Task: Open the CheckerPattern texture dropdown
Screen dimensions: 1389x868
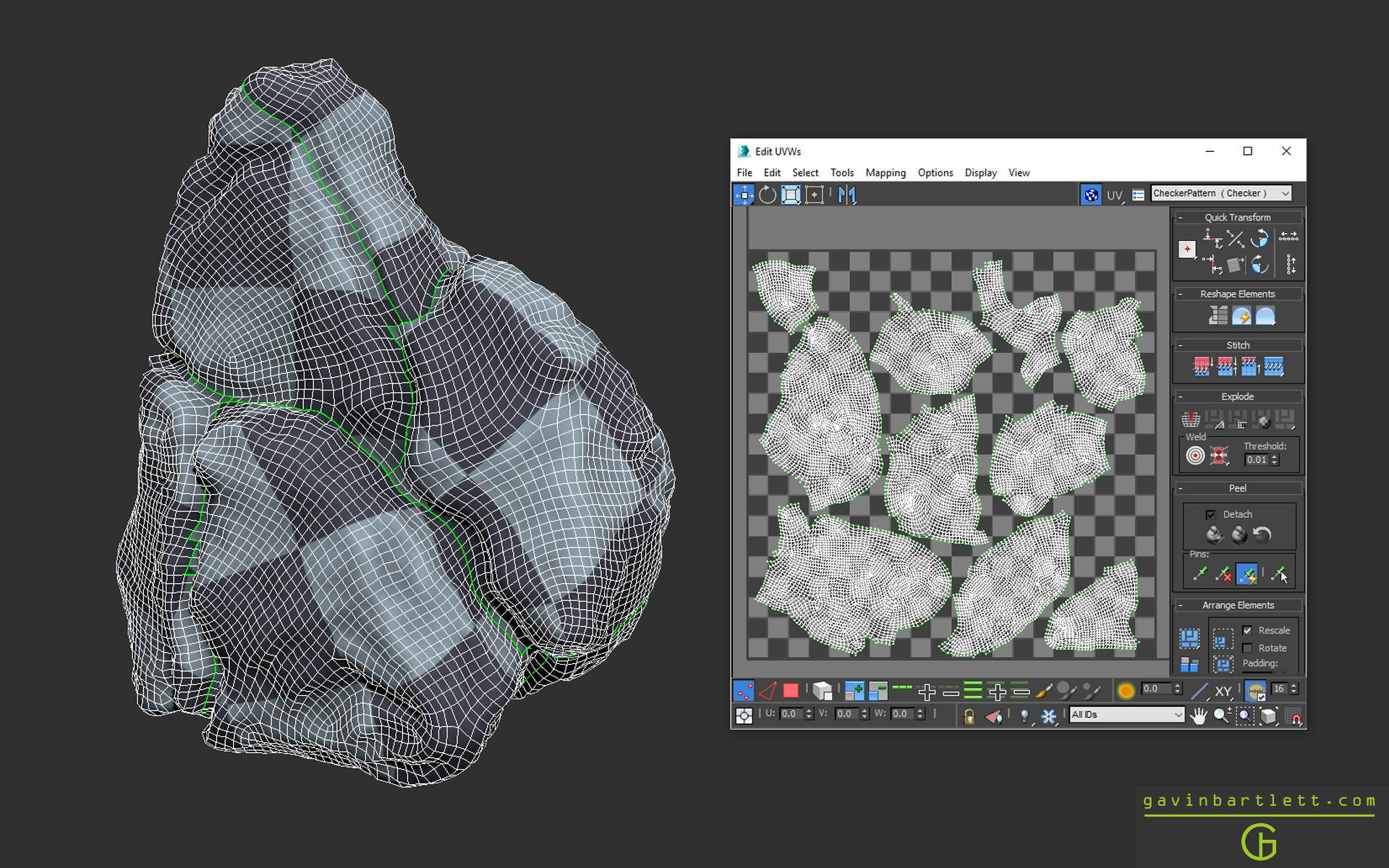Action: point(1220,193)
